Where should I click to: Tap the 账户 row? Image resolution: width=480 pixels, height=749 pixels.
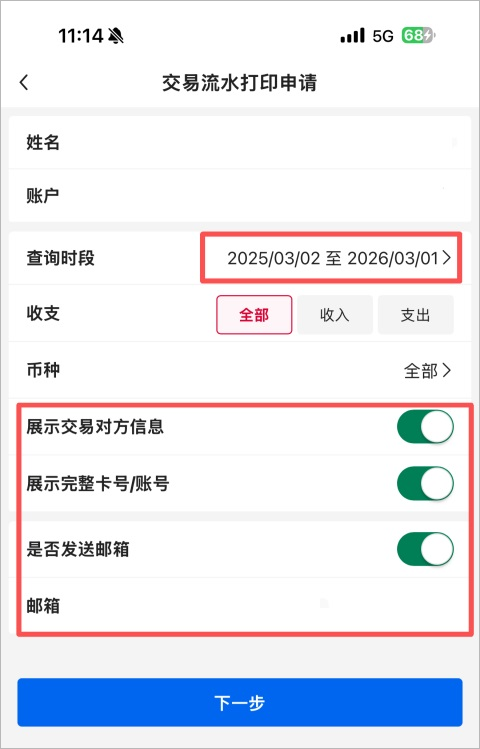[x=240, y=195]
